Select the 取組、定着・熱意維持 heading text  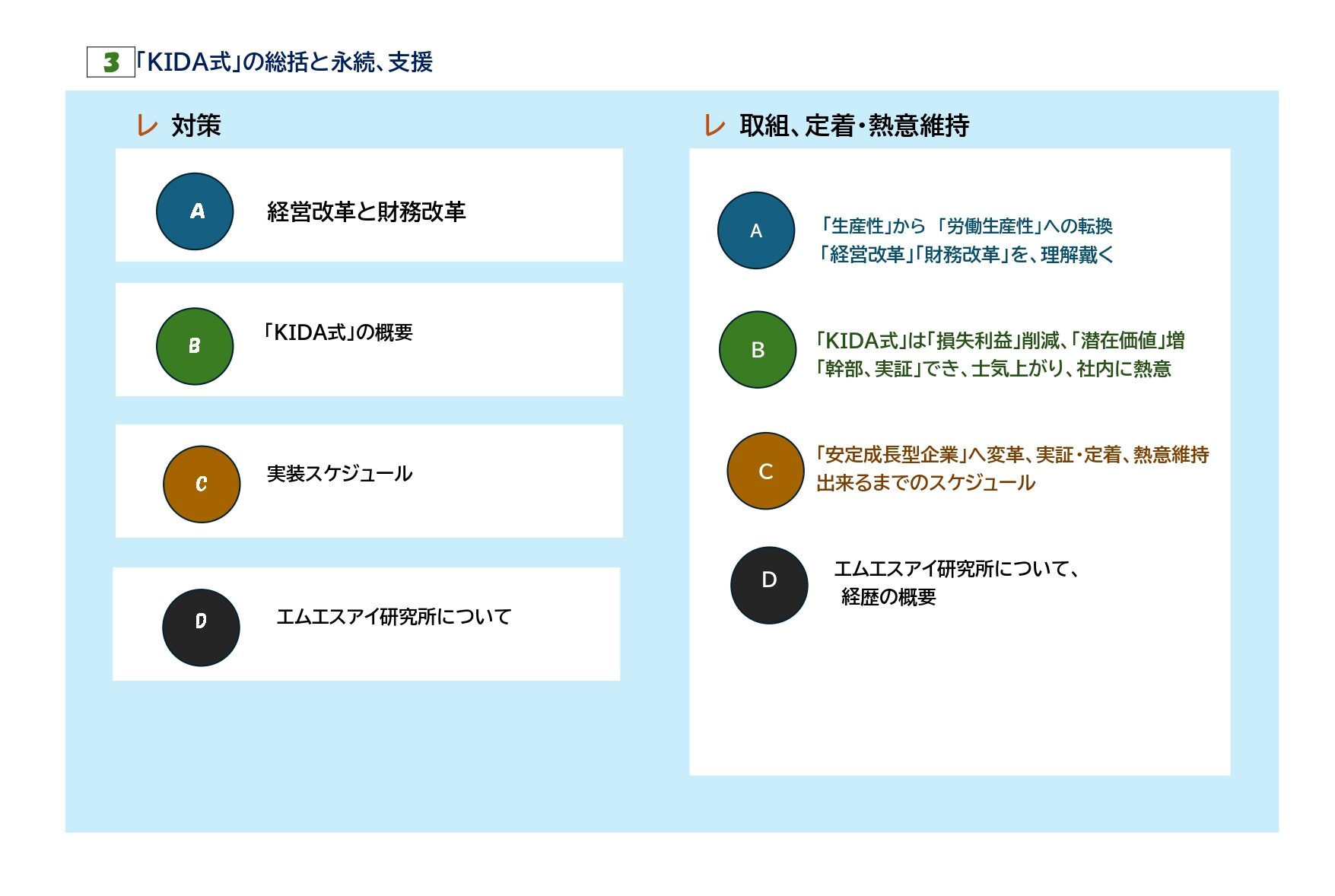click(853, 126)
